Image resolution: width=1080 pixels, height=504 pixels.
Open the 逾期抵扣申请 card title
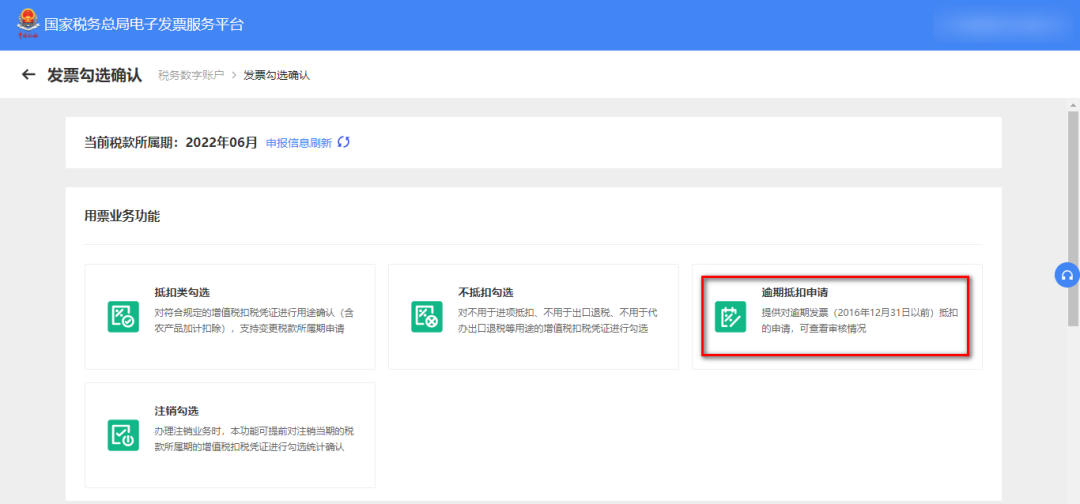[794, 292]
